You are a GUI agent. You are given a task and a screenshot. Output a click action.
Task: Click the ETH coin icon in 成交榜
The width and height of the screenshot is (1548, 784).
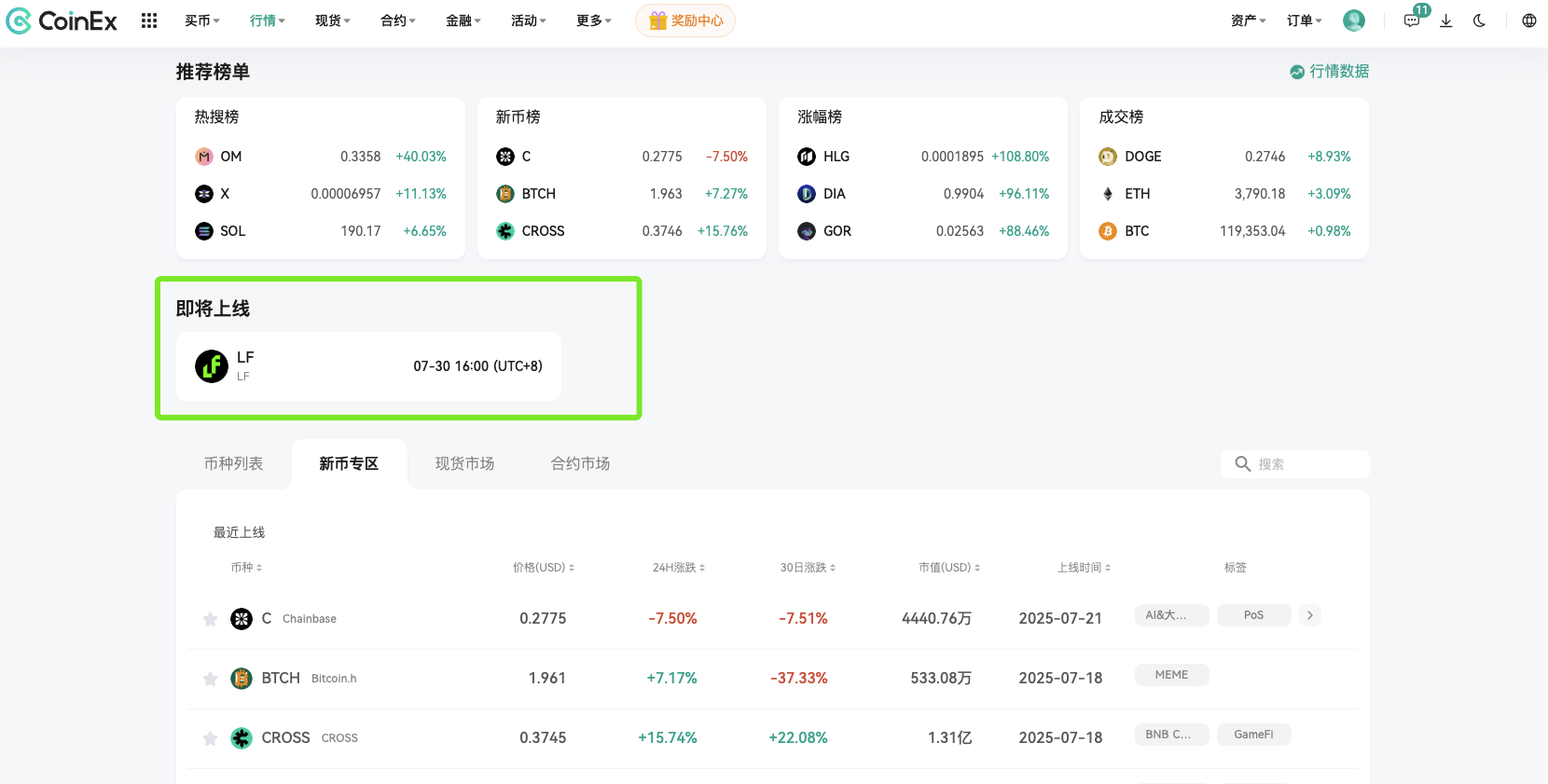tap(1108, 194)
